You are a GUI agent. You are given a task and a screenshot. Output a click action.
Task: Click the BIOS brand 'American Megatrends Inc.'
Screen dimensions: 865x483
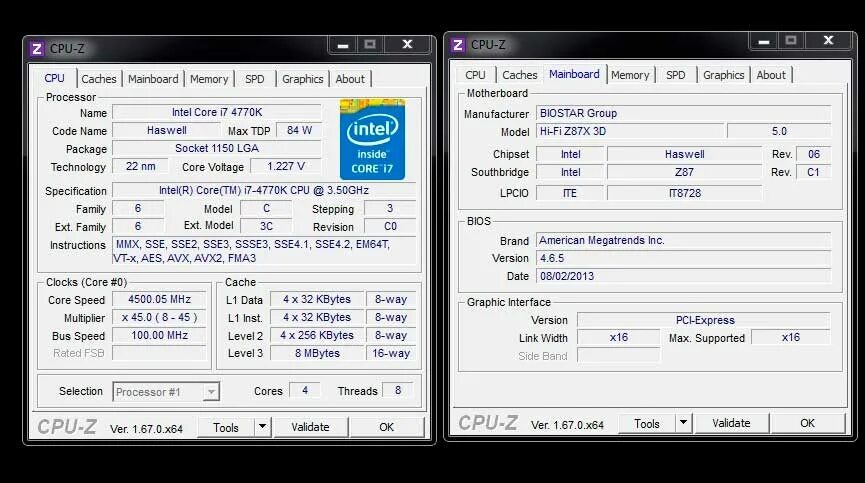pos(684,240)
